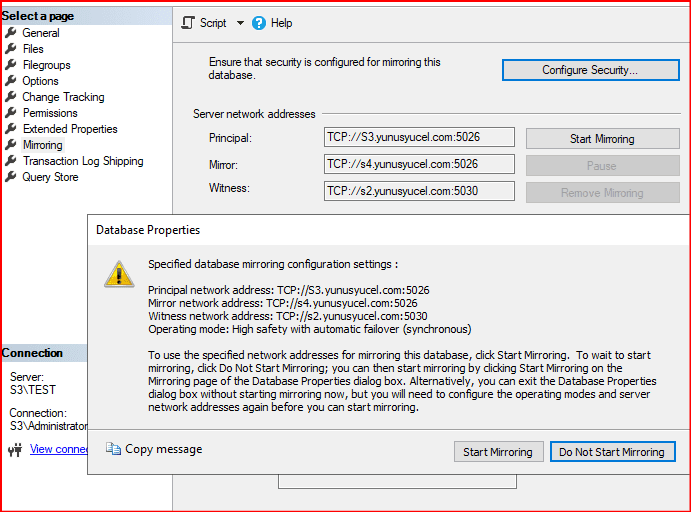
Task: Open the Script dropdown arrow
Action: coord(240,23)
